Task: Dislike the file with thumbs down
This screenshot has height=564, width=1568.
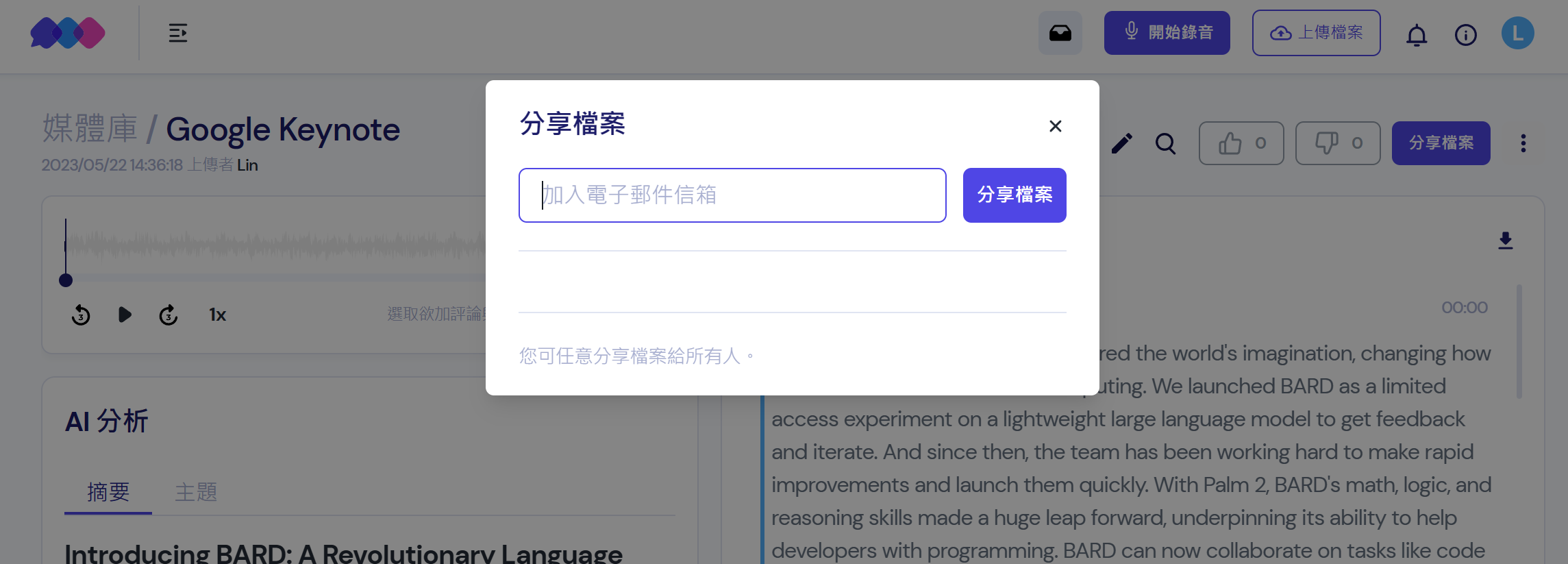Action: 1337,143
